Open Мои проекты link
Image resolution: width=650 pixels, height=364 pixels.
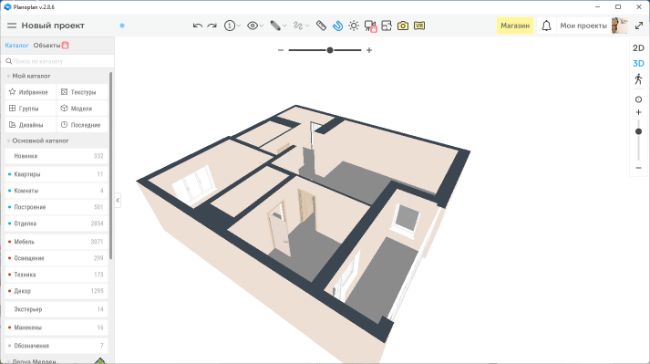[583, 26]
